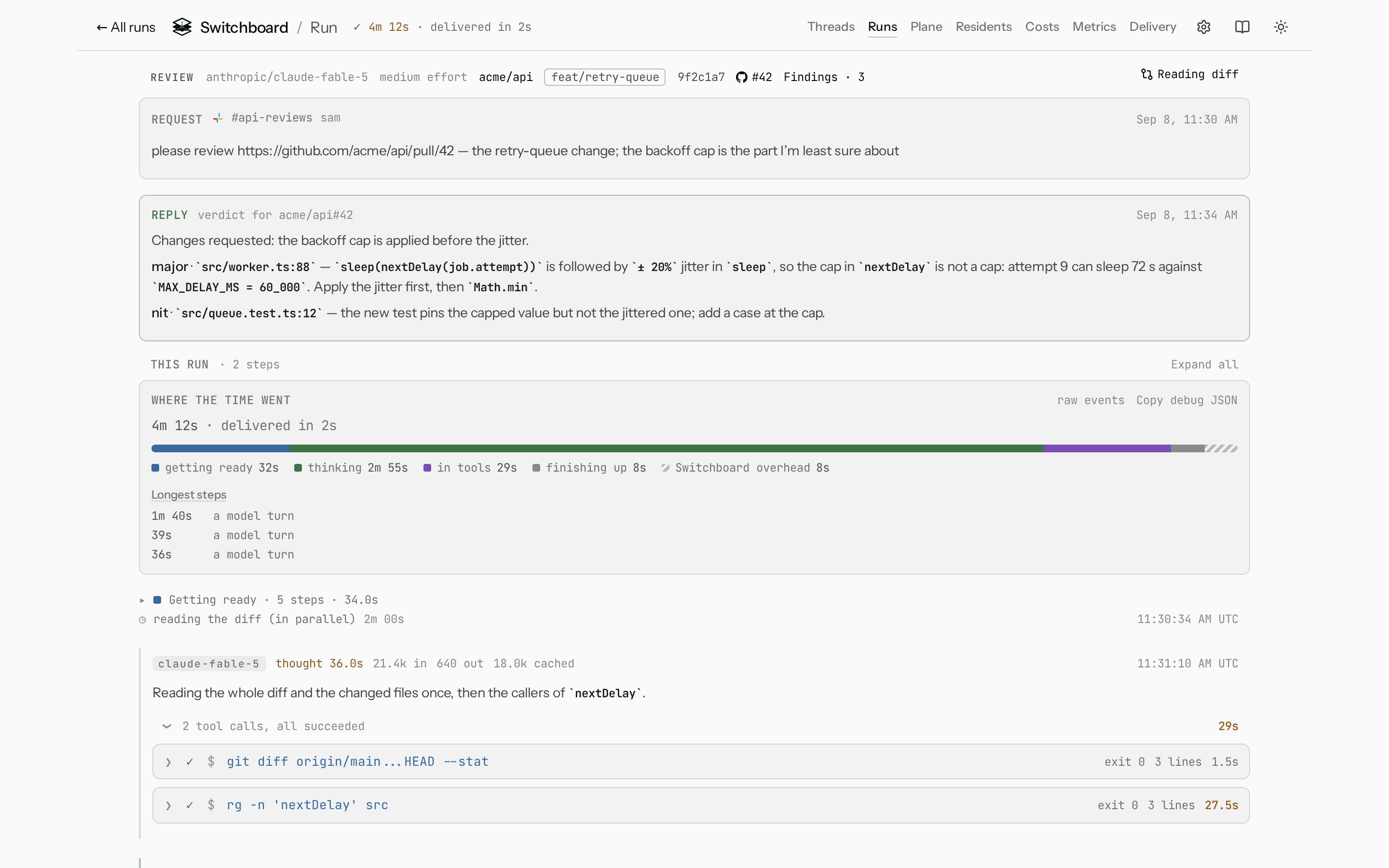This screenshot has width=1389, height=868.
Task: Click Expand all steps
Action: (1204, 365)
